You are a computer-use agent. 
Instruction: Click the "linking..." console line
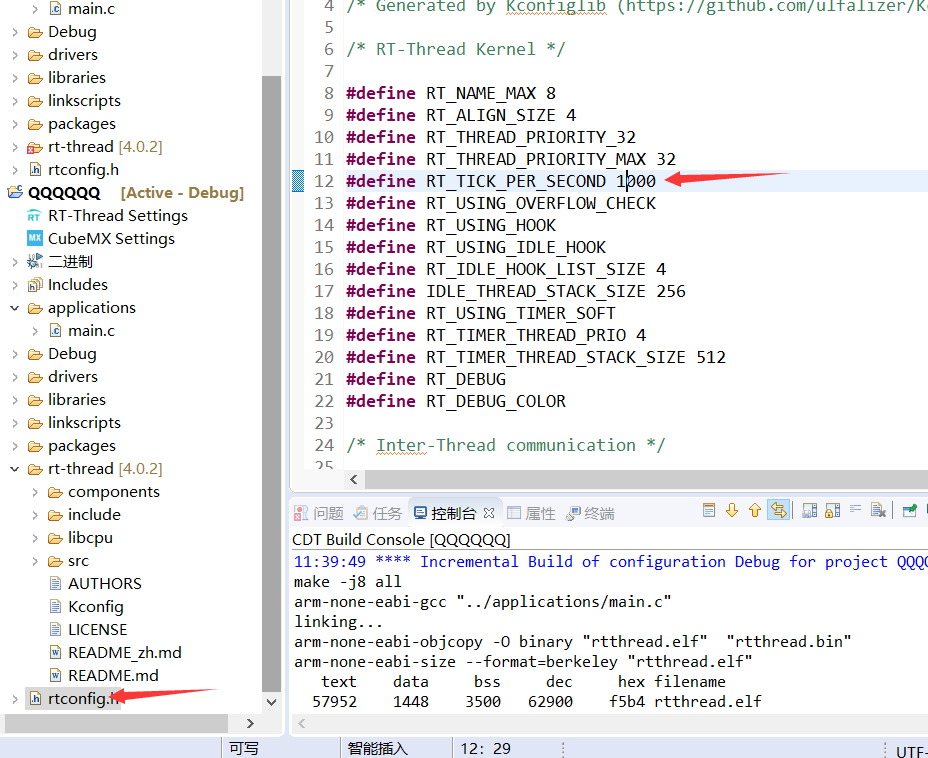(339, 622)
